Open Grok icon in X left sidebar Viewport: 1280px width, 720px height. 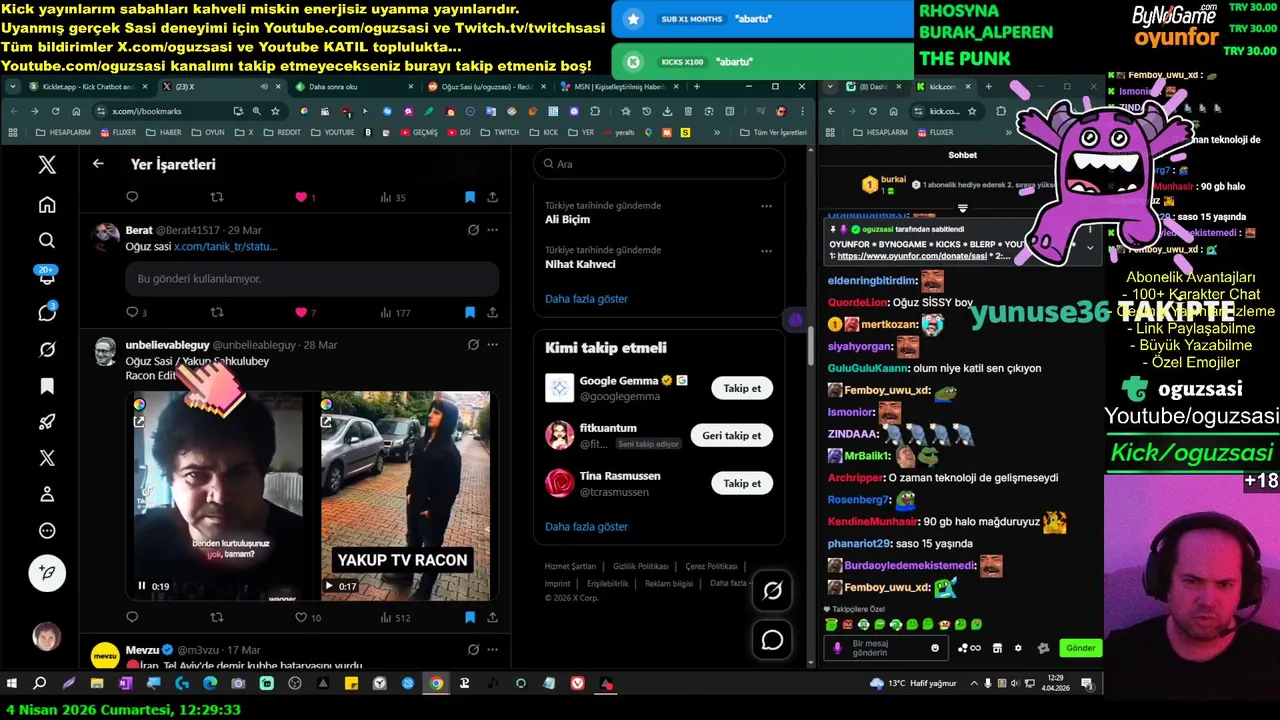47,349
